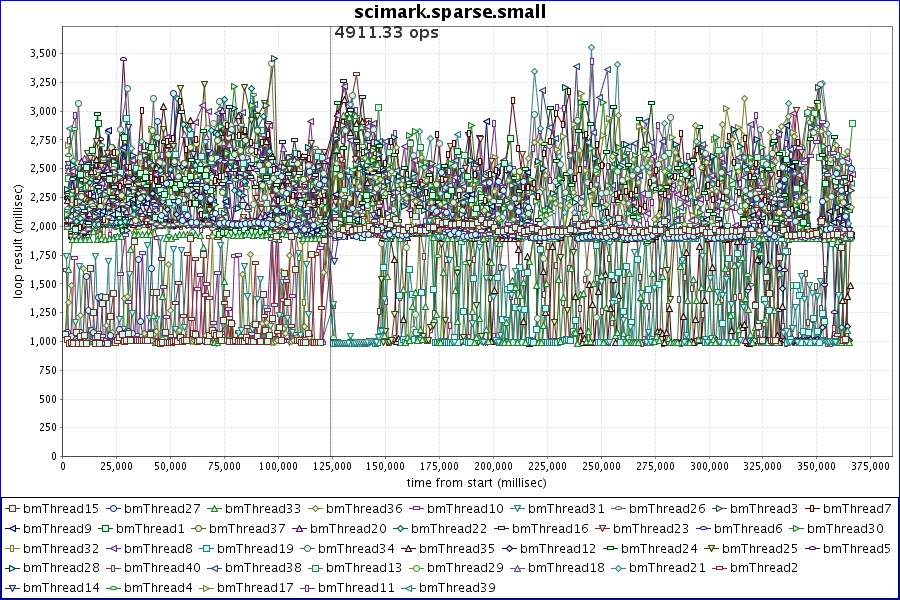This screenshot has height=600, width=900.
Task: Click the bmThread2 legend marker icon
Action: coord(720,568)
